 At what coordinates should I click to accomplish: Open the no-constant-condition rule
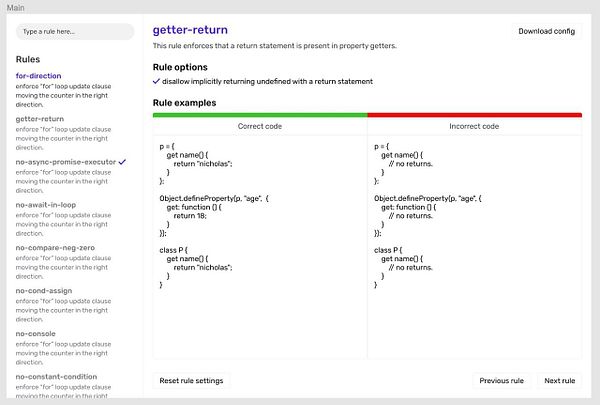tap(56, 377)
